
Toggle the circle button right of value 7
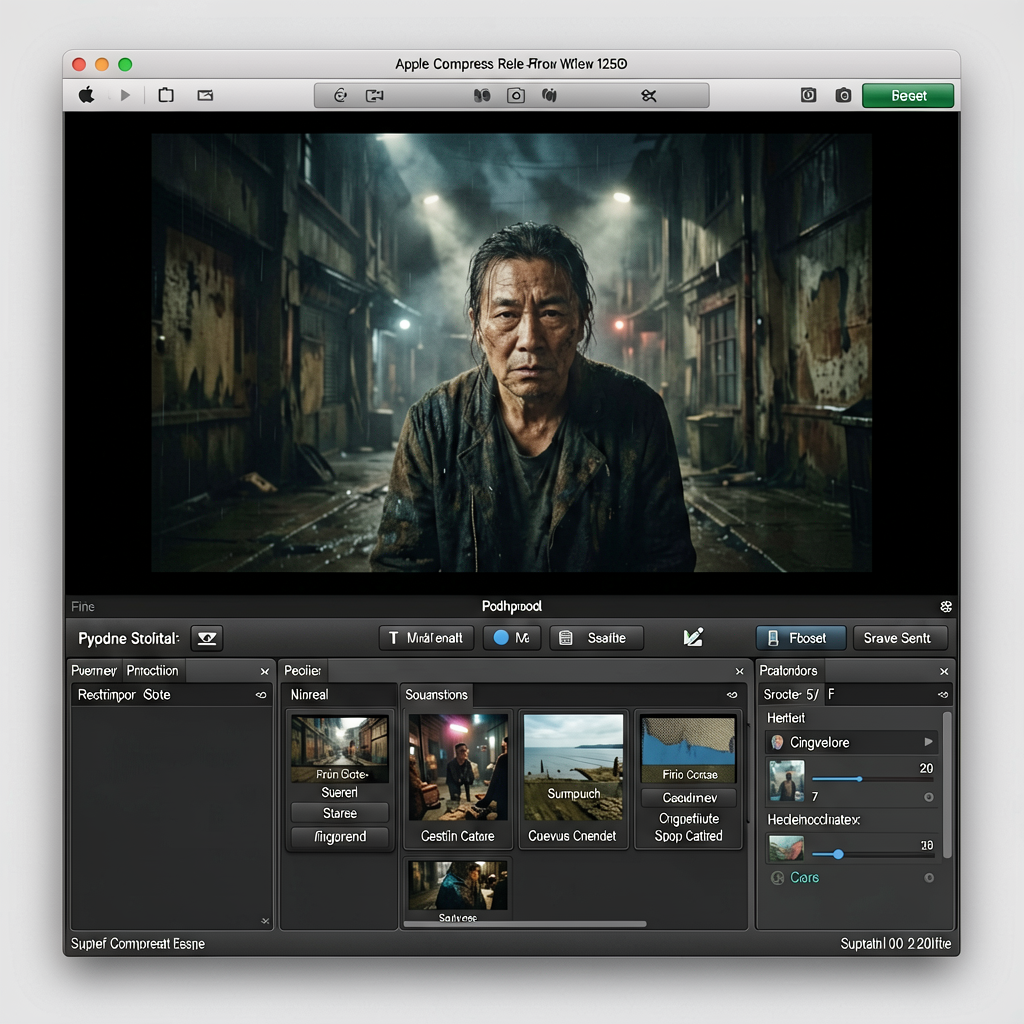(929, 797)
